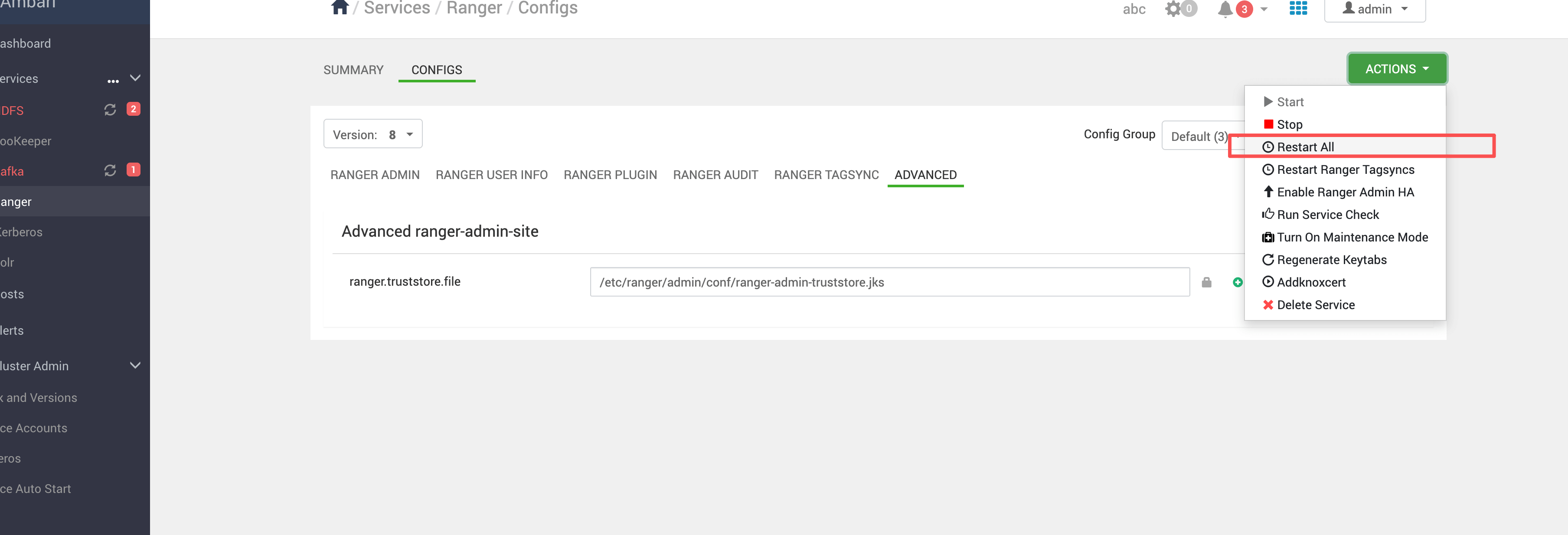Open alerts bell notification icon
1568x535 pixels.
(1225, 9)
